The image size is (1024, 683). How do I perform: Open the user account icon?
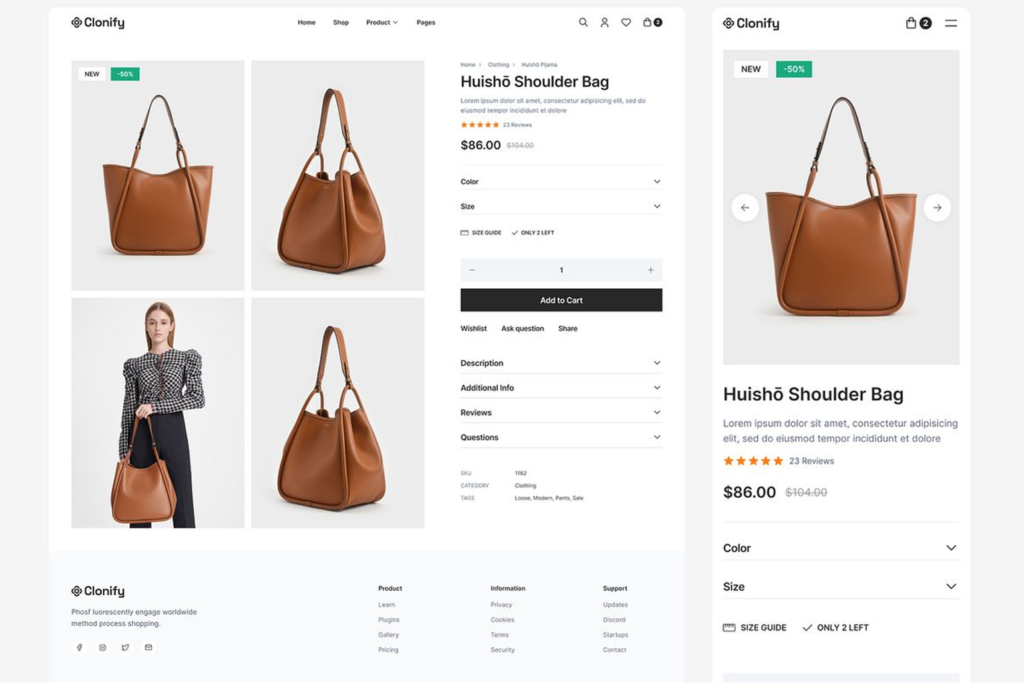point(604,22)
